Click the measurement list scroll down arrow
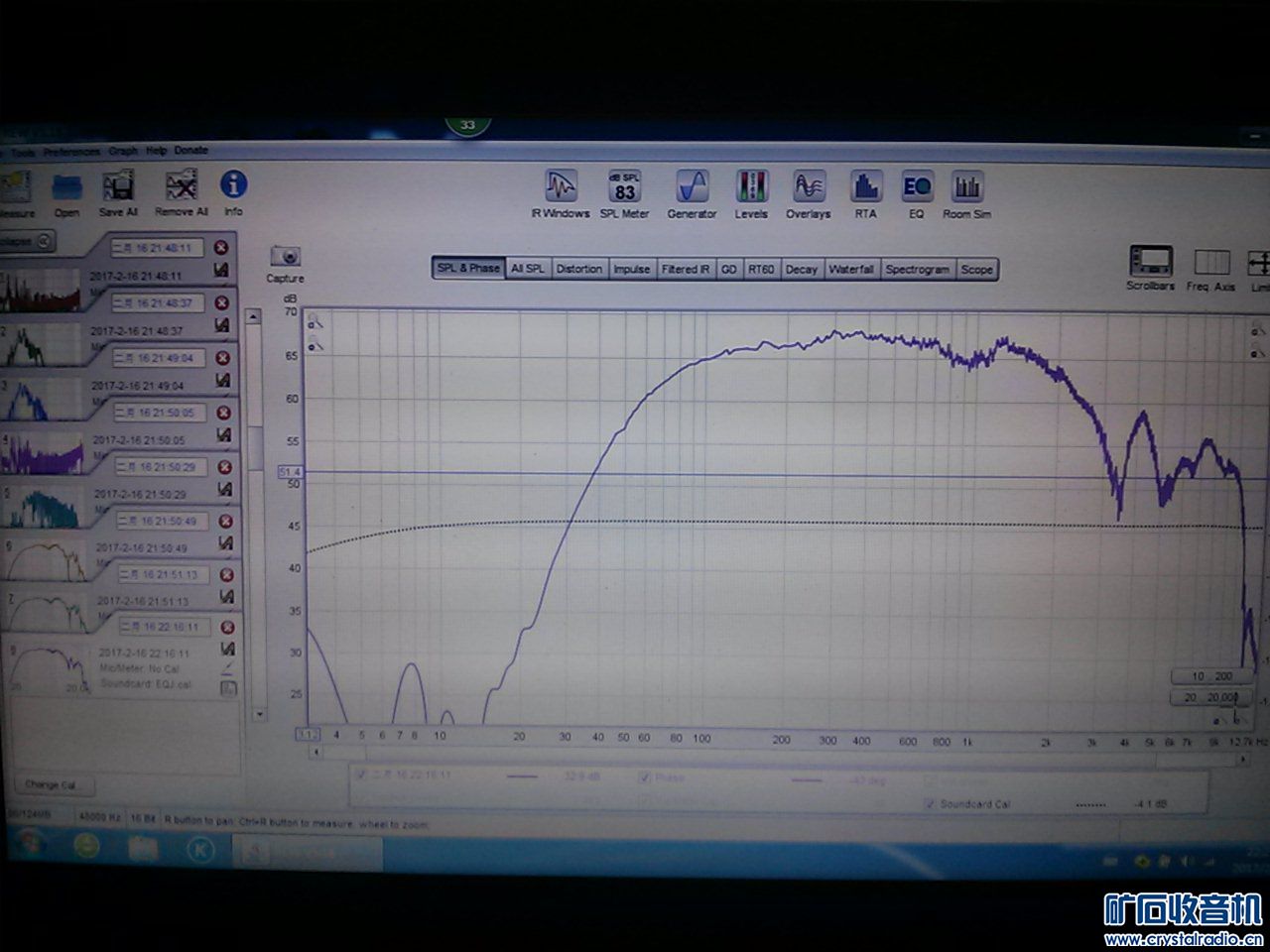This screenshot has height=952, width=1270. coord(259,714)
